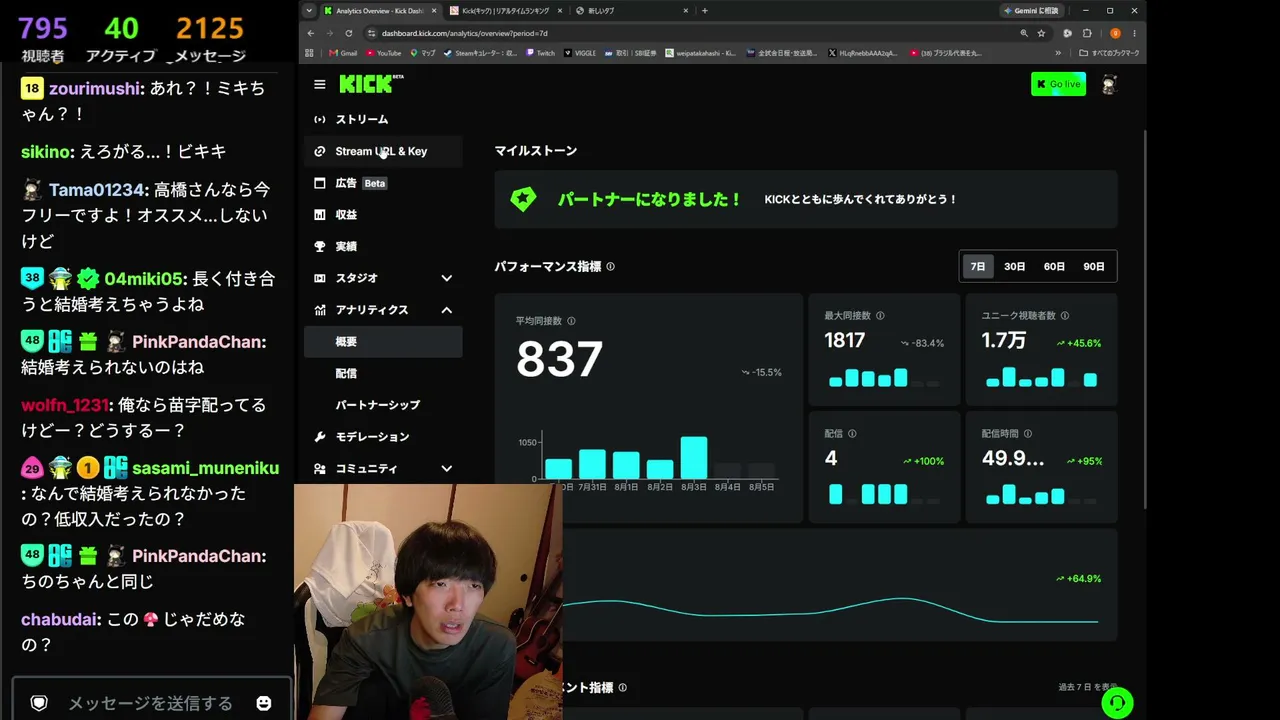Open モデレーション in the sidebar
Screen dimensions: 1280x720
click(x=383, y=437)
